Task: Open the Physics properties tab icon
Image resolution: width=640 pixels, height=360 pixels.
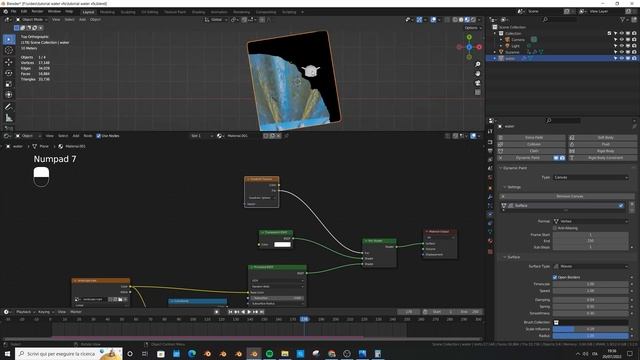Action: [490, 214]
